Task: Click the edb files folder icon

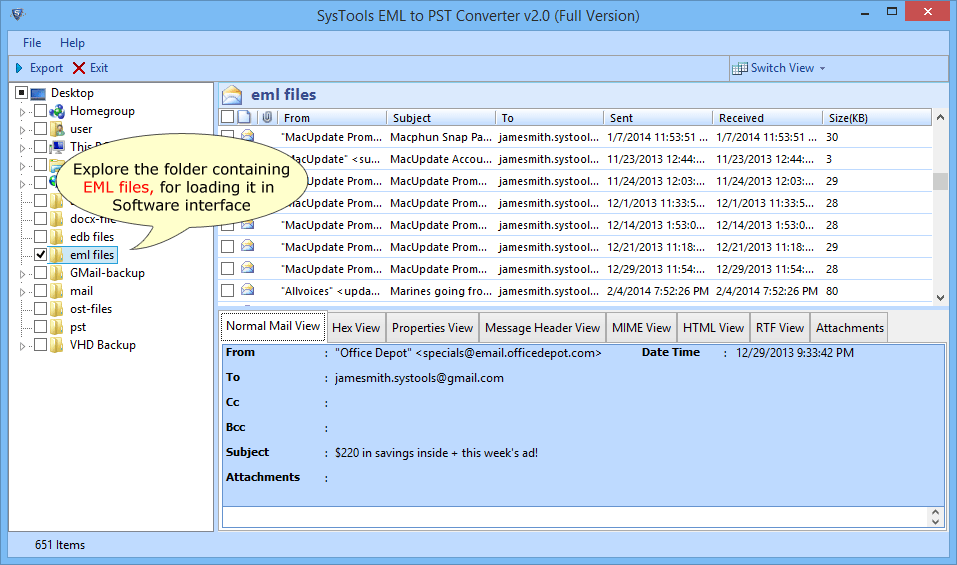Action: point(57,237)
